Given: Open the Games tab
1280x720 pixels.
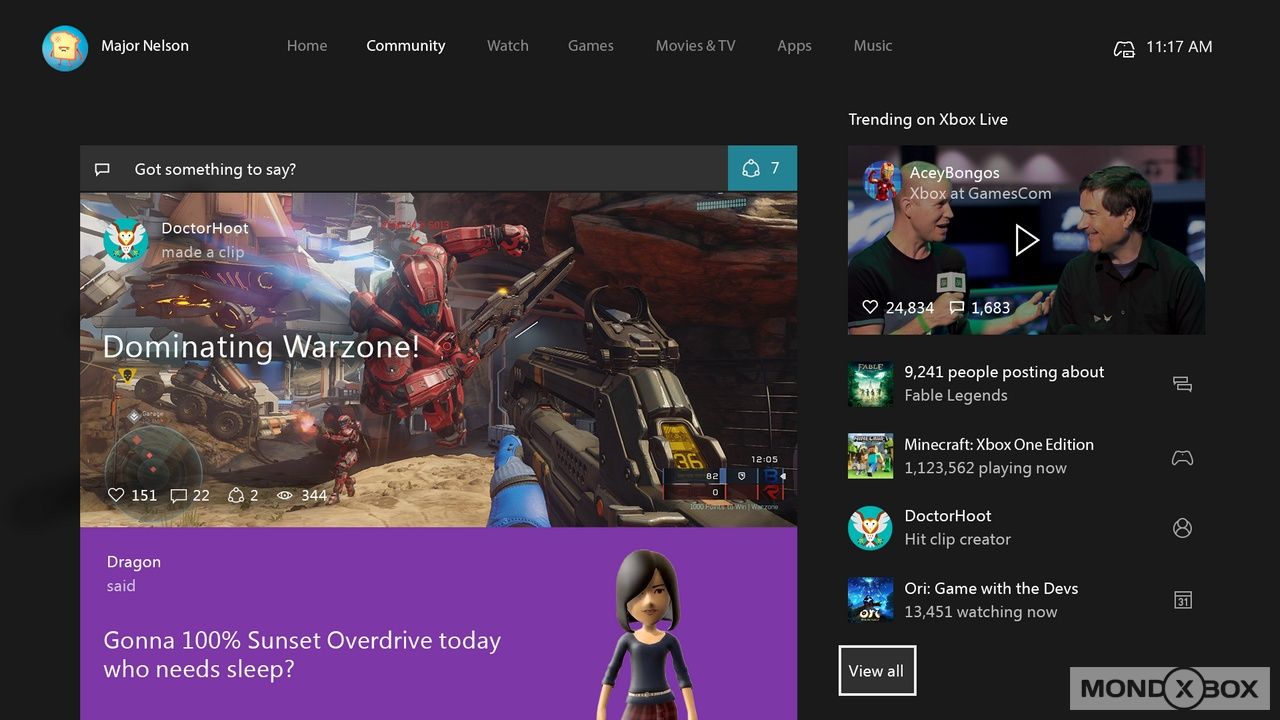Looking at the screenshot, I should pyautogui.click(x=590, y=46).
